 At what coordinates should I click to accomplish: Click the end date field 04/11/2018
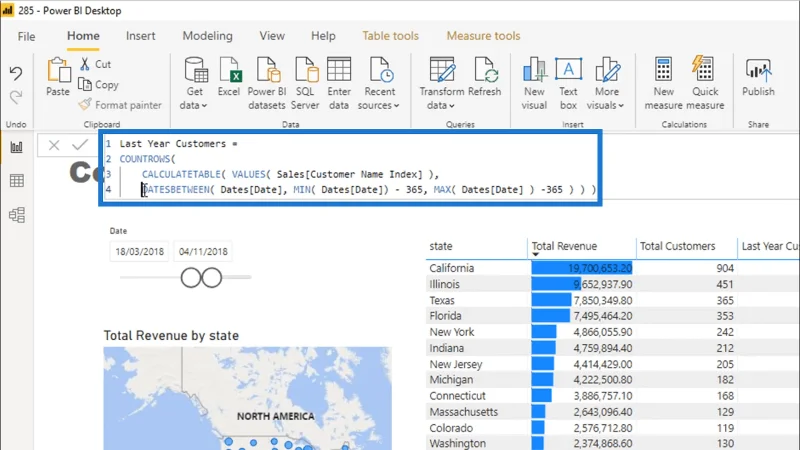click(x=203, y=252)
